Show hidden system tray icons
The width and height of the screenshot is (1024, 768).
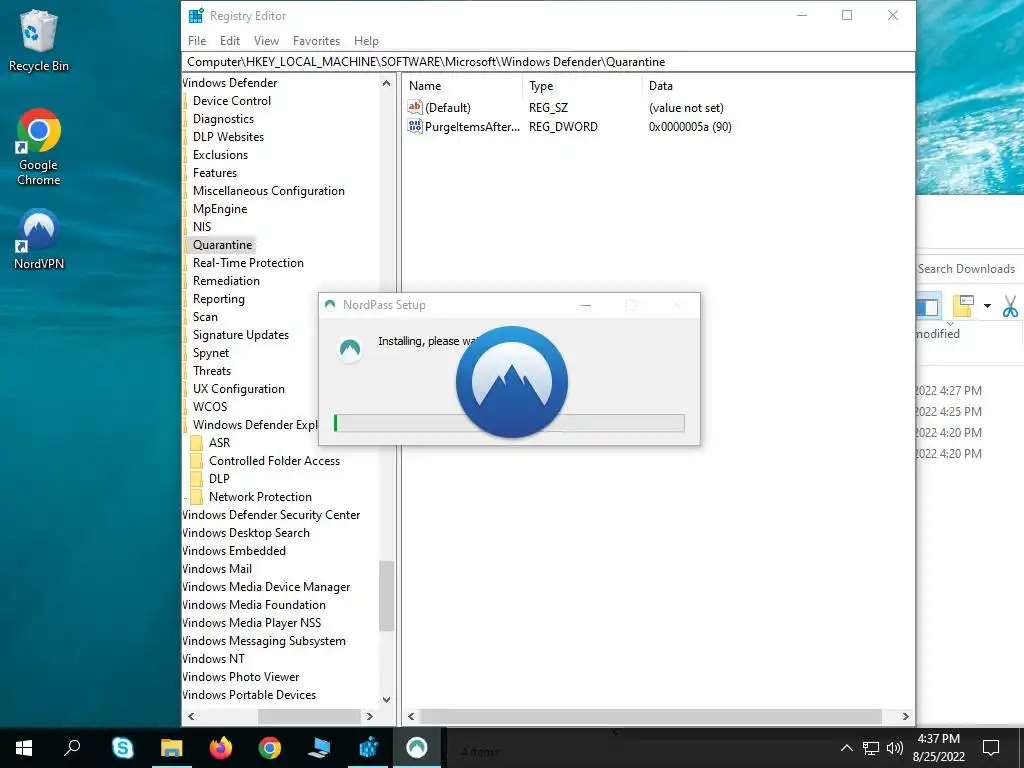[846, 748]
